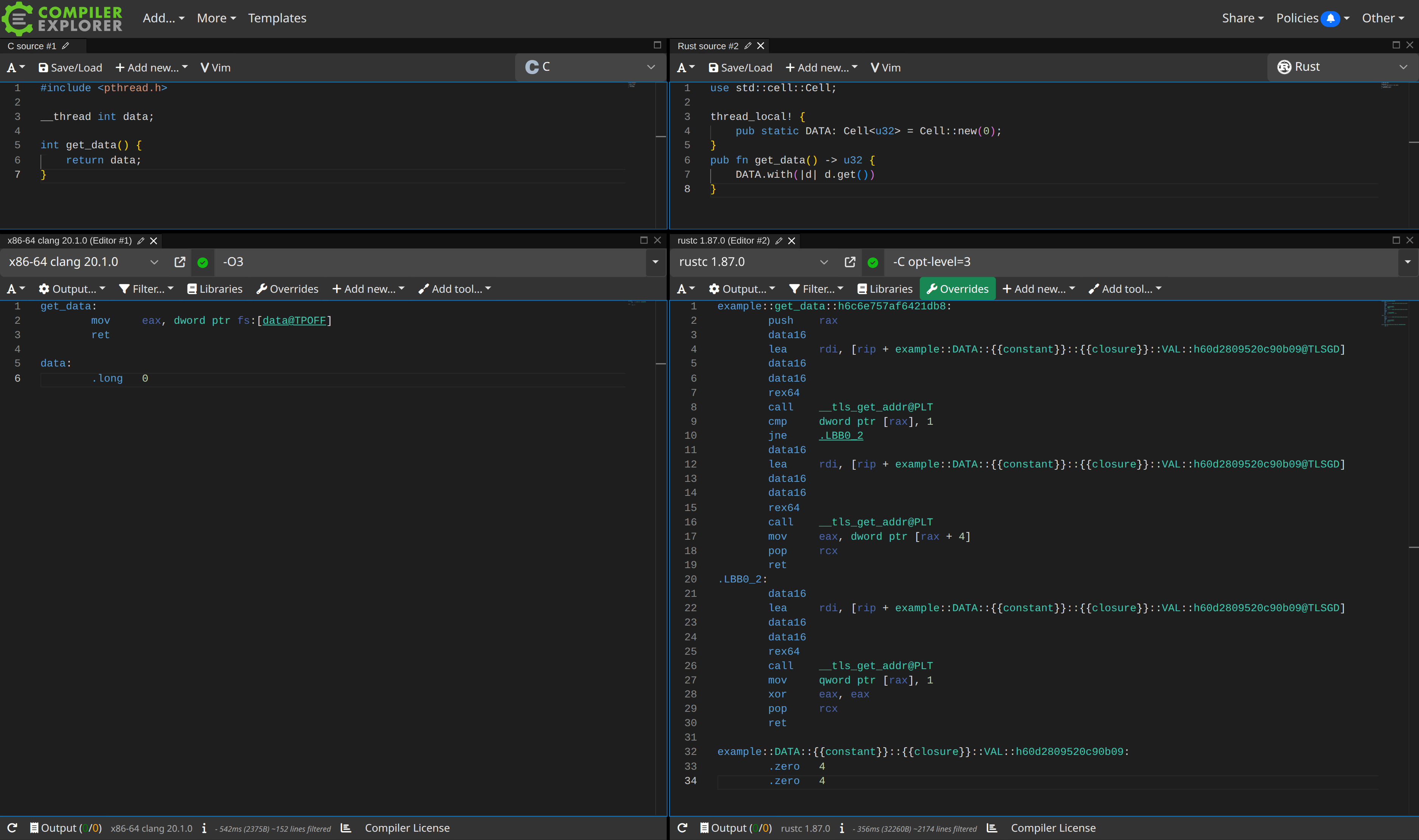Open the Share menu

click(x=1242, y=18)
